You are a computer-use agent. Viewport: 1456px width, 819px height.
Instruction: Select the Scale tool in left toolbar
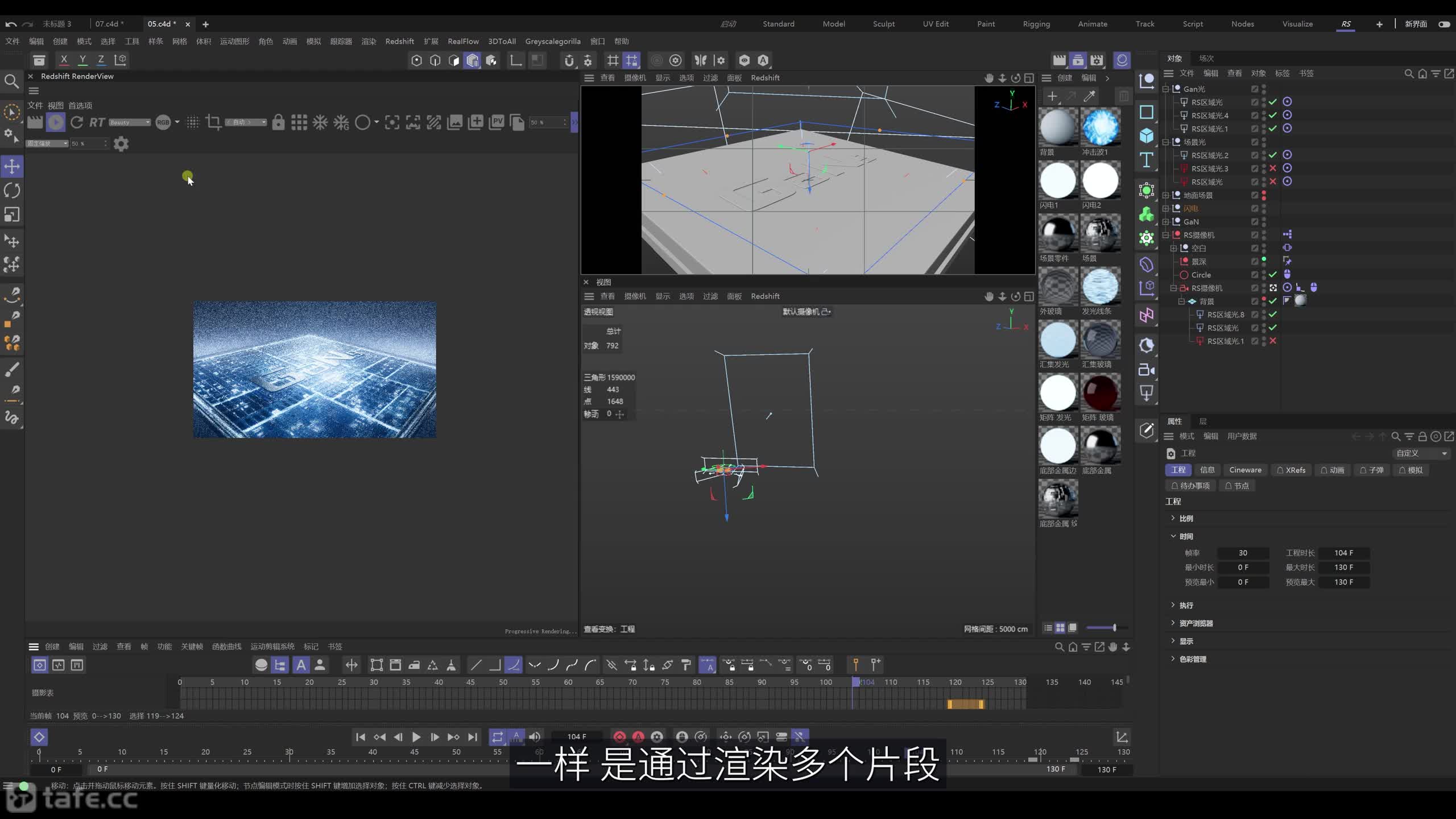[12, 214]
